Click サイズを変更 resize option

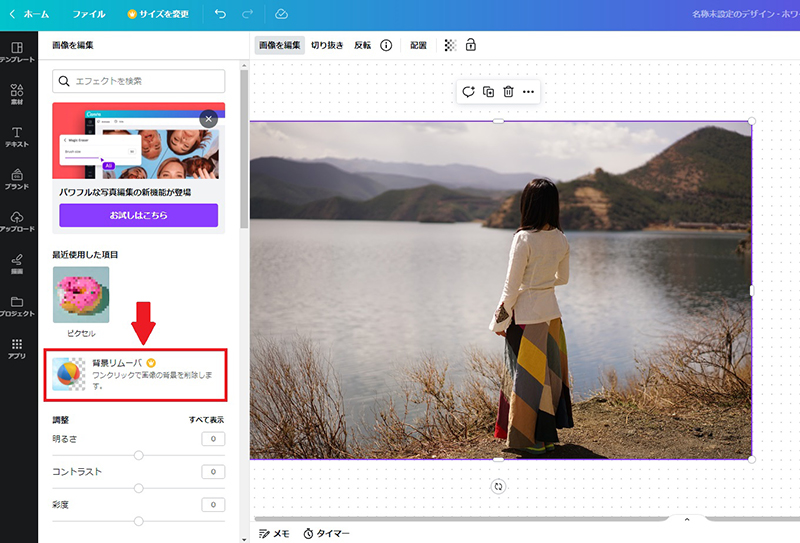[x=158, y=14]
